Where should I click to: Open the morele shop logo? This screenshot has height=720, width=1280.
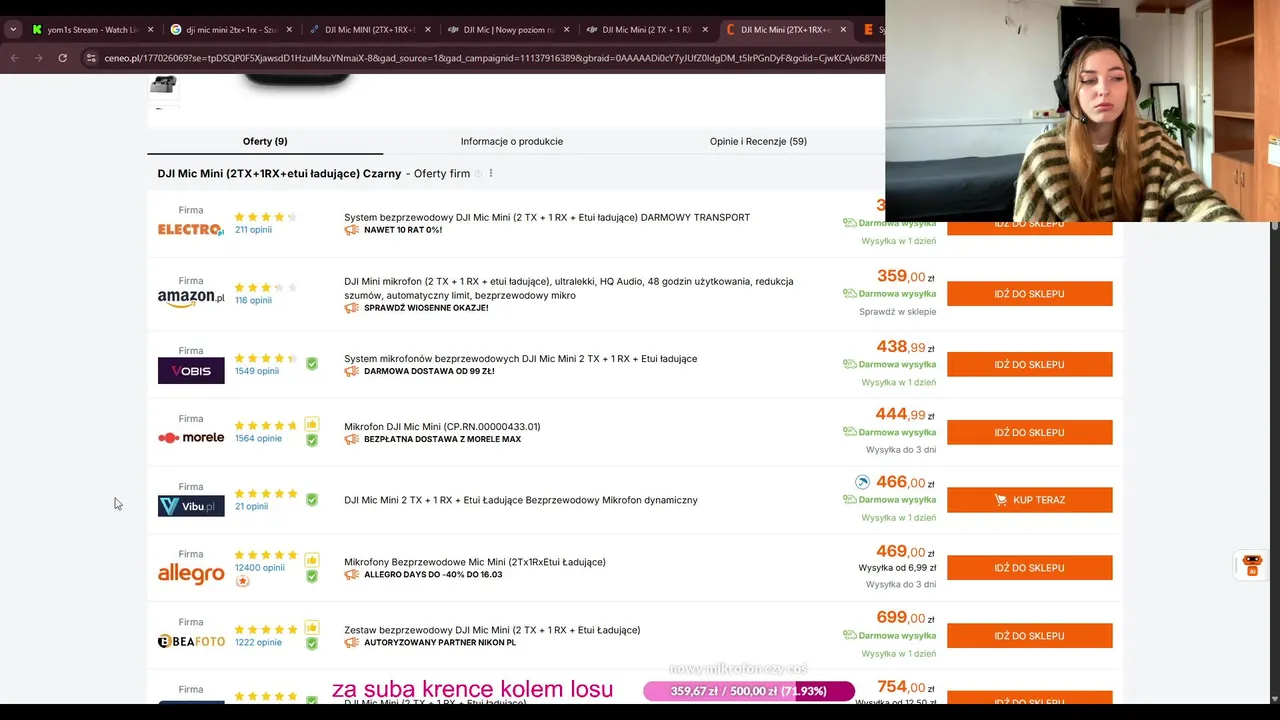pyautogui.click(x=191, y=438)
